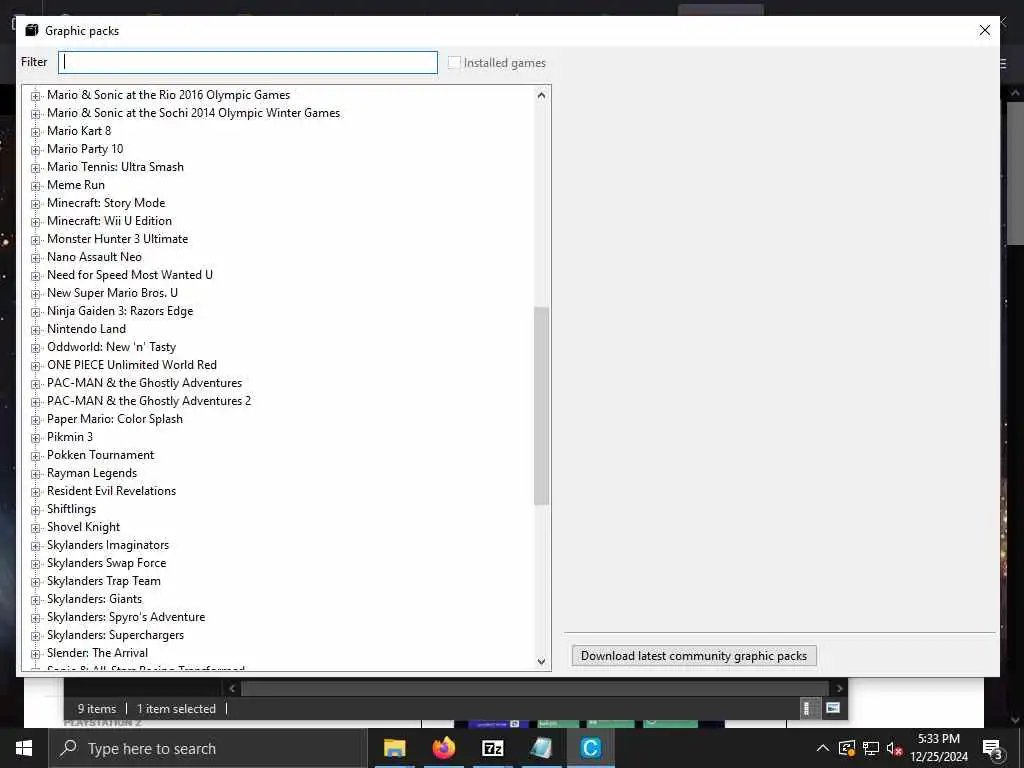Open Firefox from the taskbar
The image size is (1024, 768).
pos(443,748)
